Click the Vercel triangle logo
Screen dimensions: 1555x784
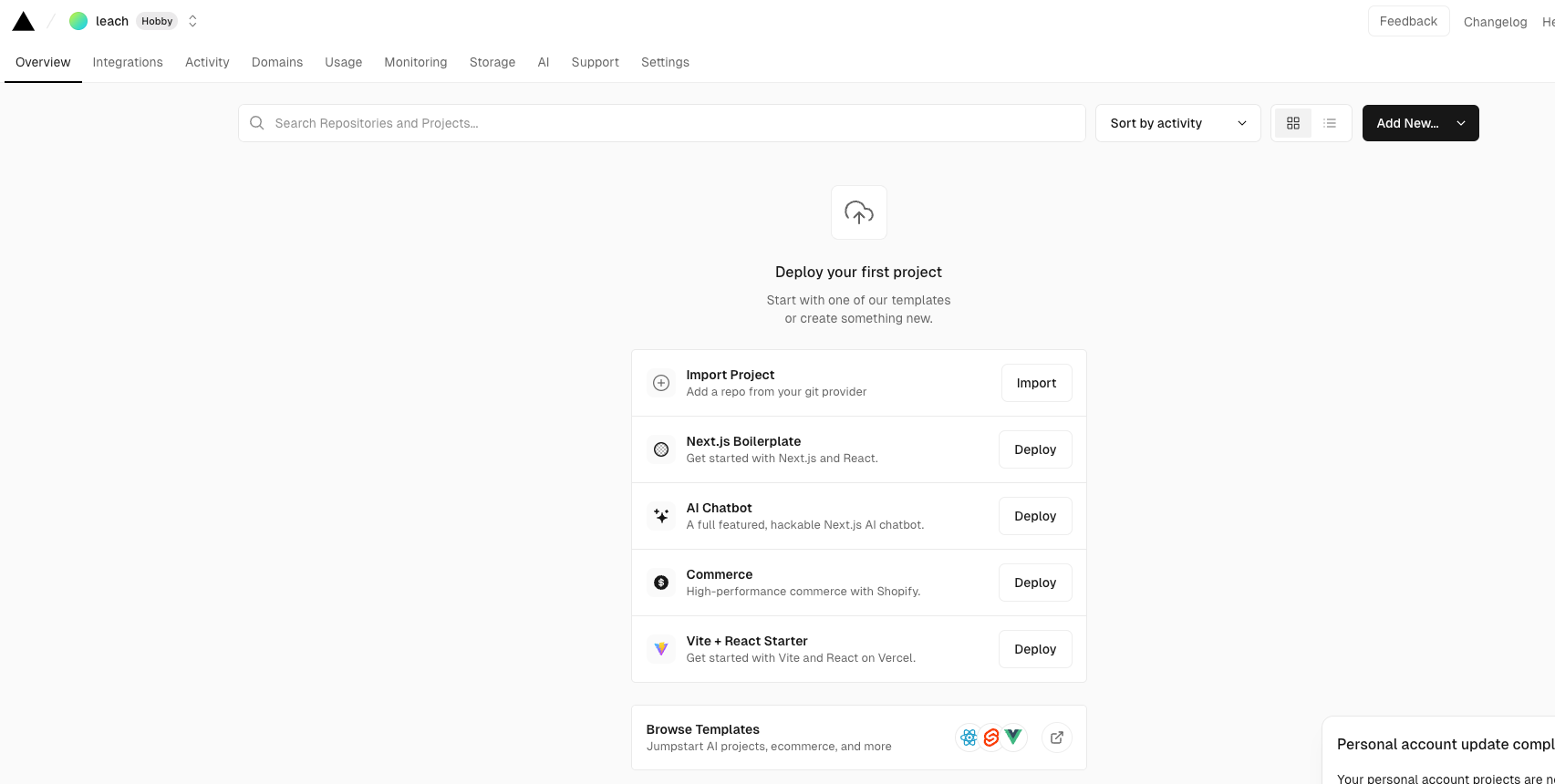(24, 22)
